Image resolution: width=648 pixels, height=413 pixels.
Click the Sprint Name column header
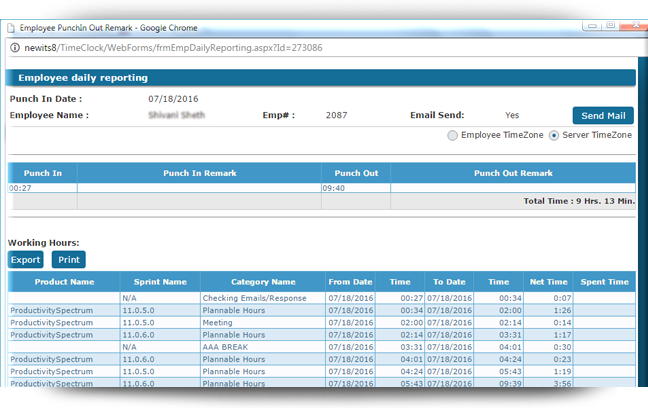tap(160, 282)
